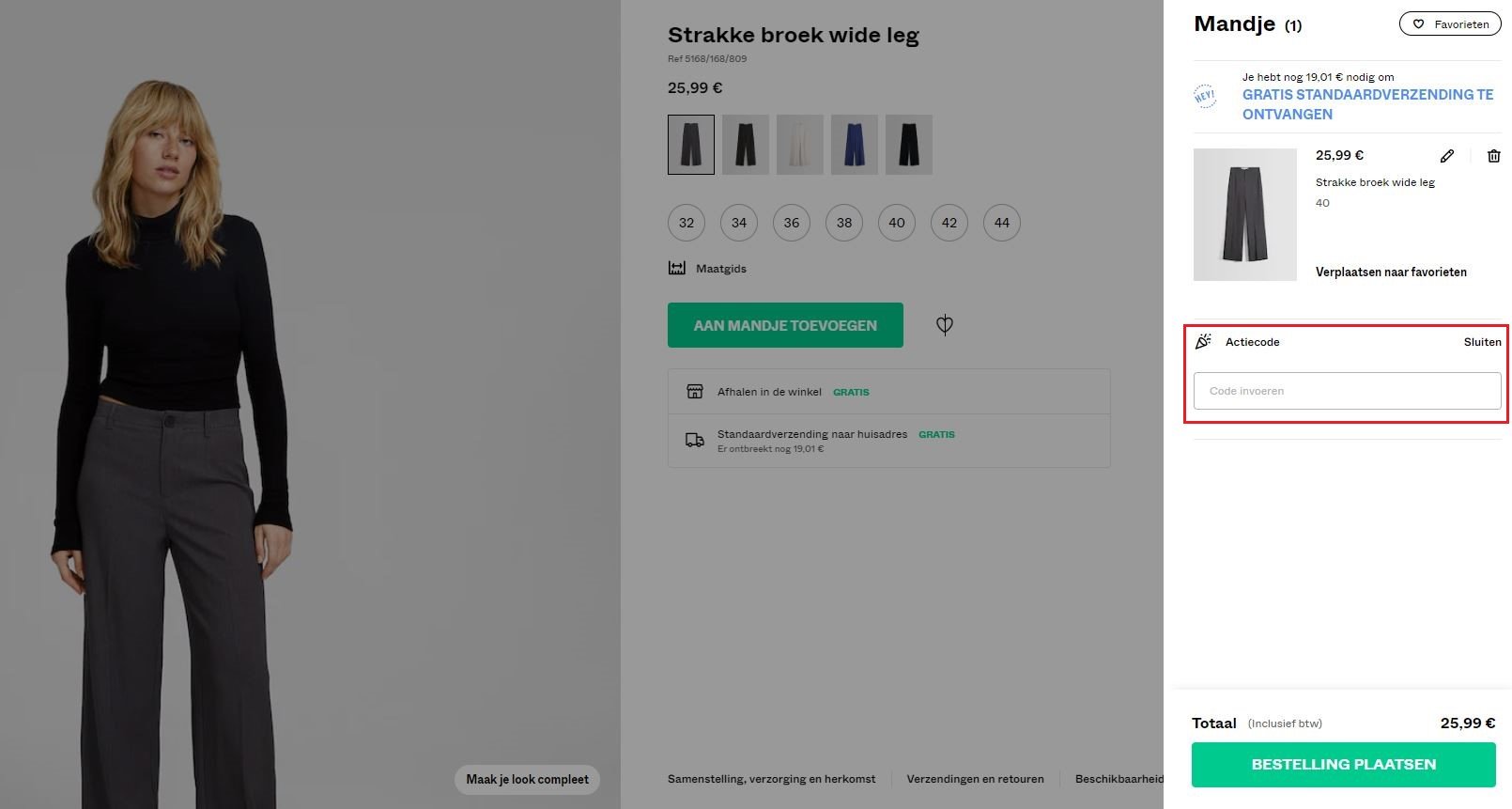Screen dimensions: 1512x809
Task: Select size 38 for the trousers
Action: pyautogui.click(x=843, y=223)
